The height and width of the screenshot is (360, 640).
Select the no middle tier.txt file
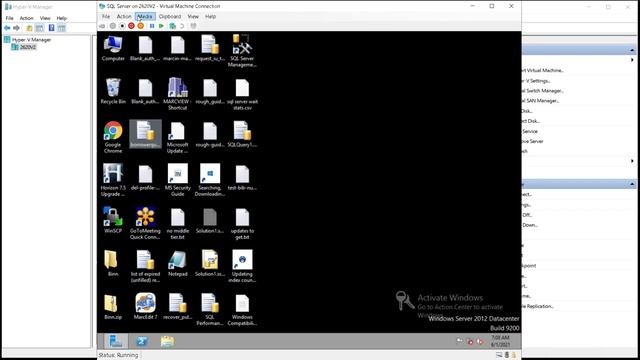tap(178, 223)
